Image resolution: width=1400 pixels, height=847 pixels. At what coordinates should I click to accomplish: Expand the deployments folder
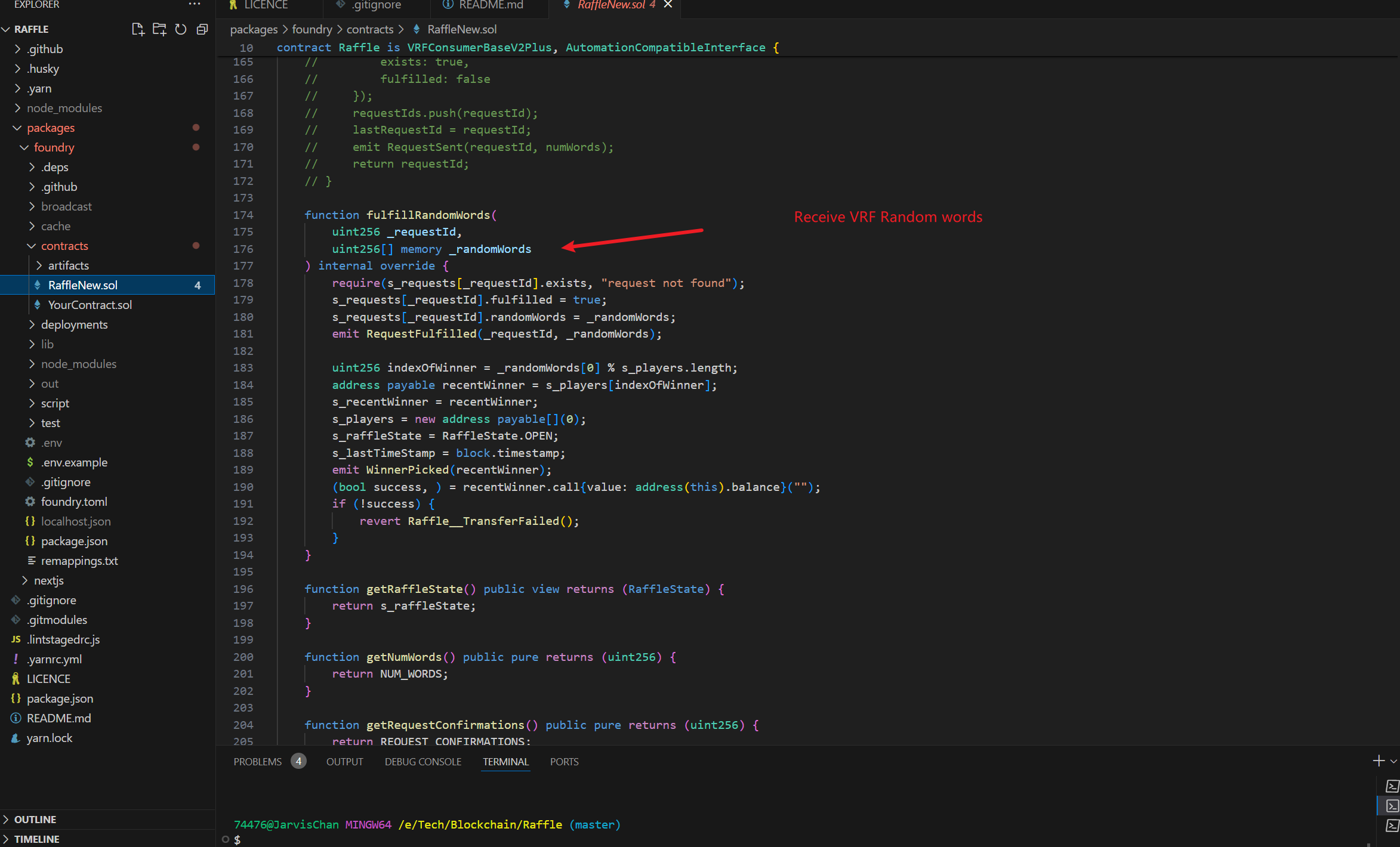(x=107, y=324)
